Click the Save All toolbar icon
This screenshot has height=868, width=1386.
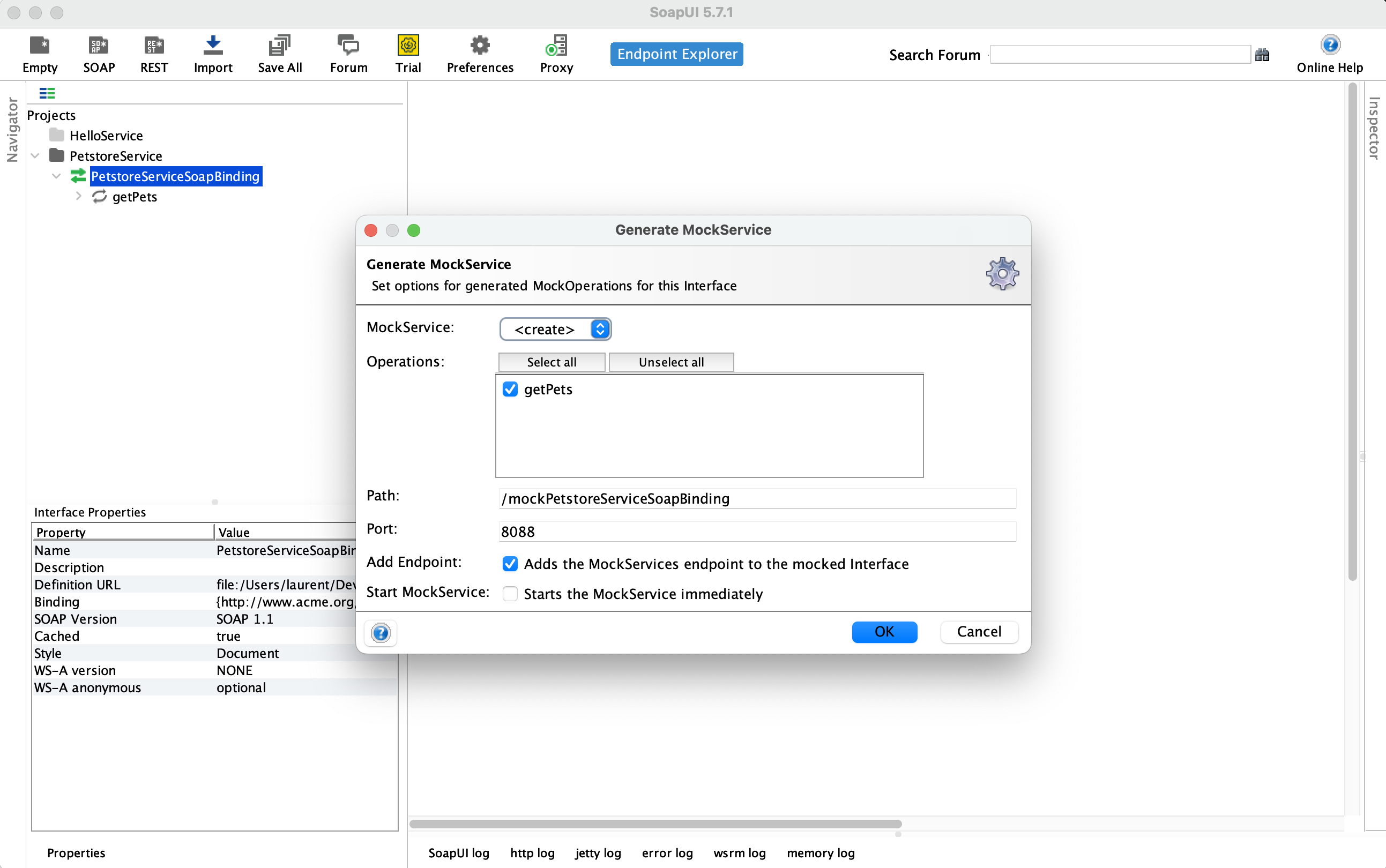[x=280, y=46]
